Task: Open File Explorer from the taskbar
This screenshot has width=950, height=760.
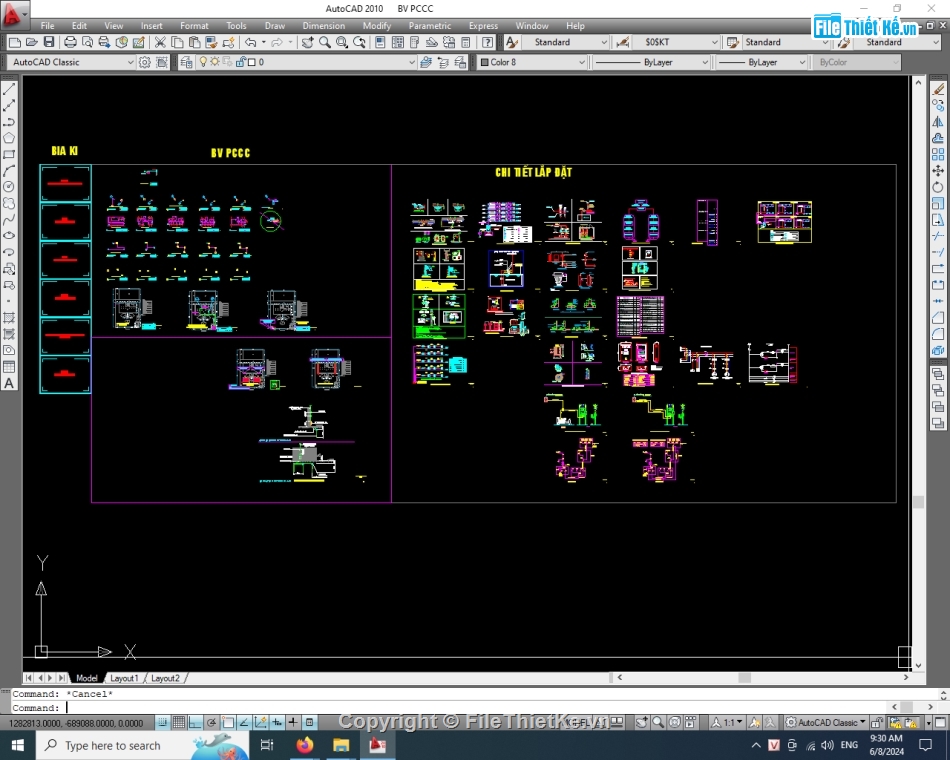Action: point(341,745)
